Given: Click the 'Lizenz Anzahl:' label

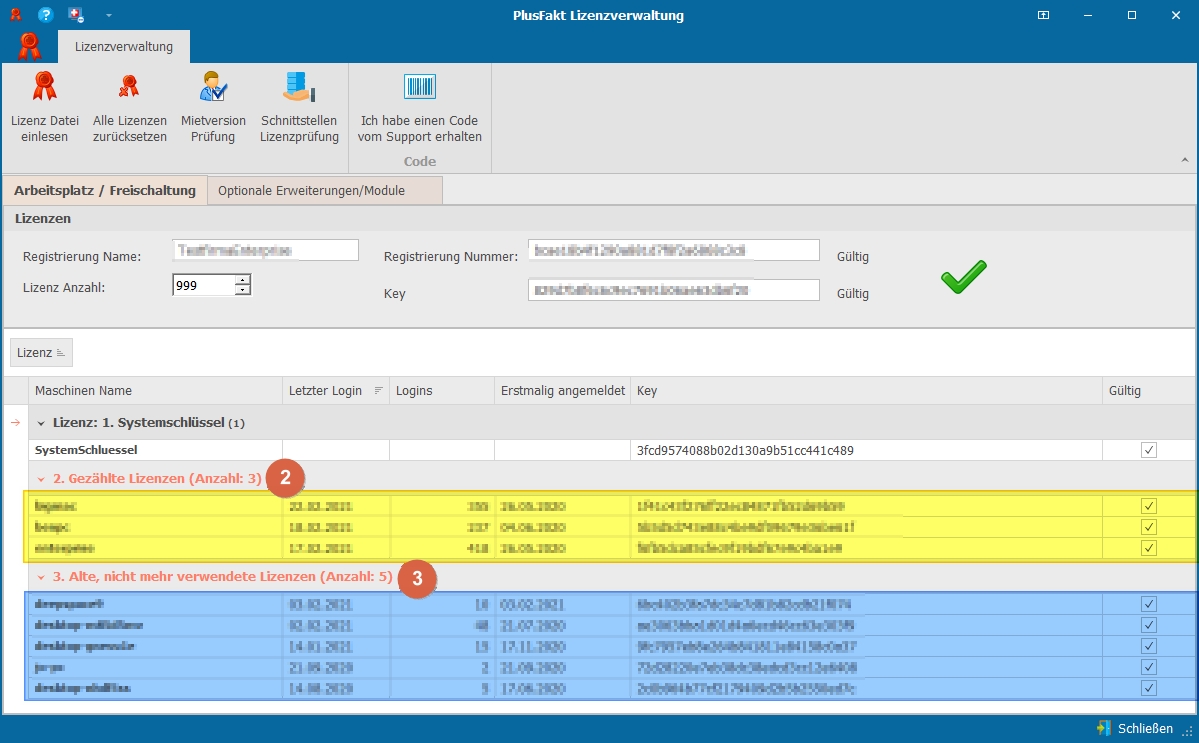Looking at the screenshot, I should (x=64, y=287).
